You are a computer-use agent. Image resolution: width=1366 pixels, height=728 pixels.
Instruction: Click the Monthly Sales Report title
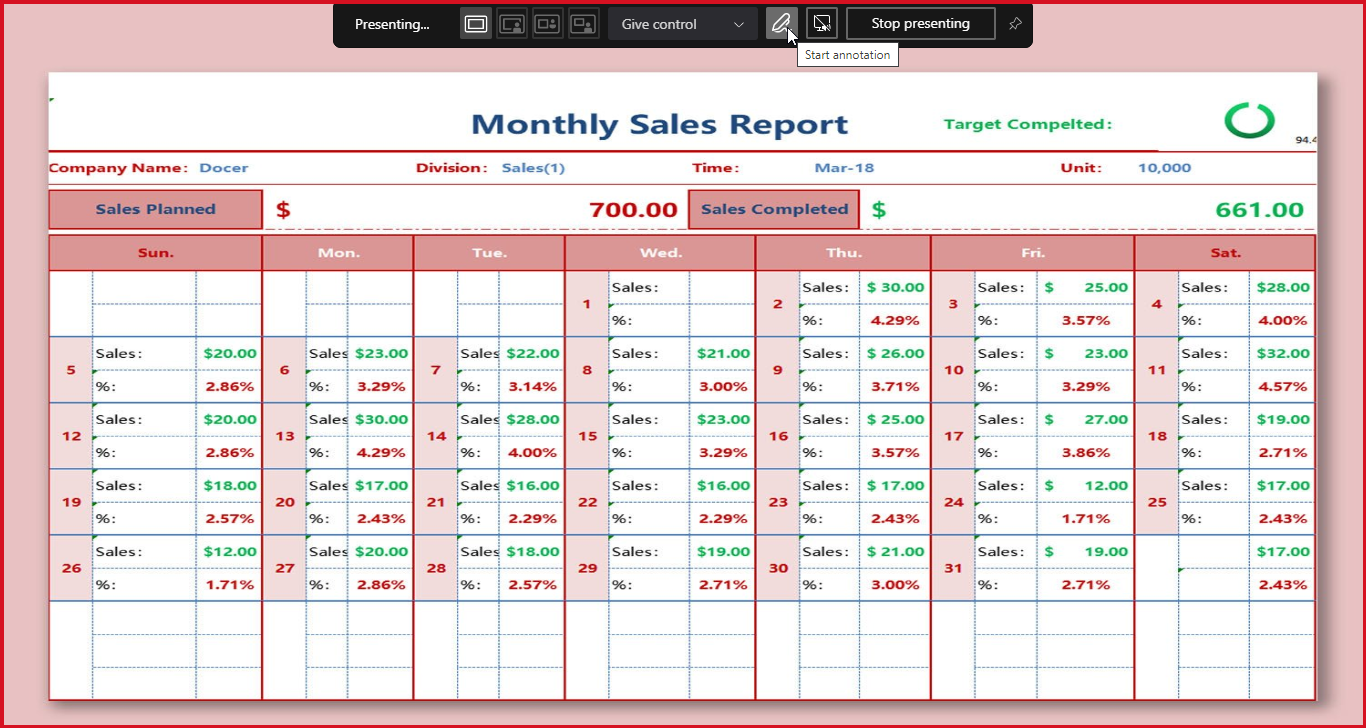coord(659,125)
